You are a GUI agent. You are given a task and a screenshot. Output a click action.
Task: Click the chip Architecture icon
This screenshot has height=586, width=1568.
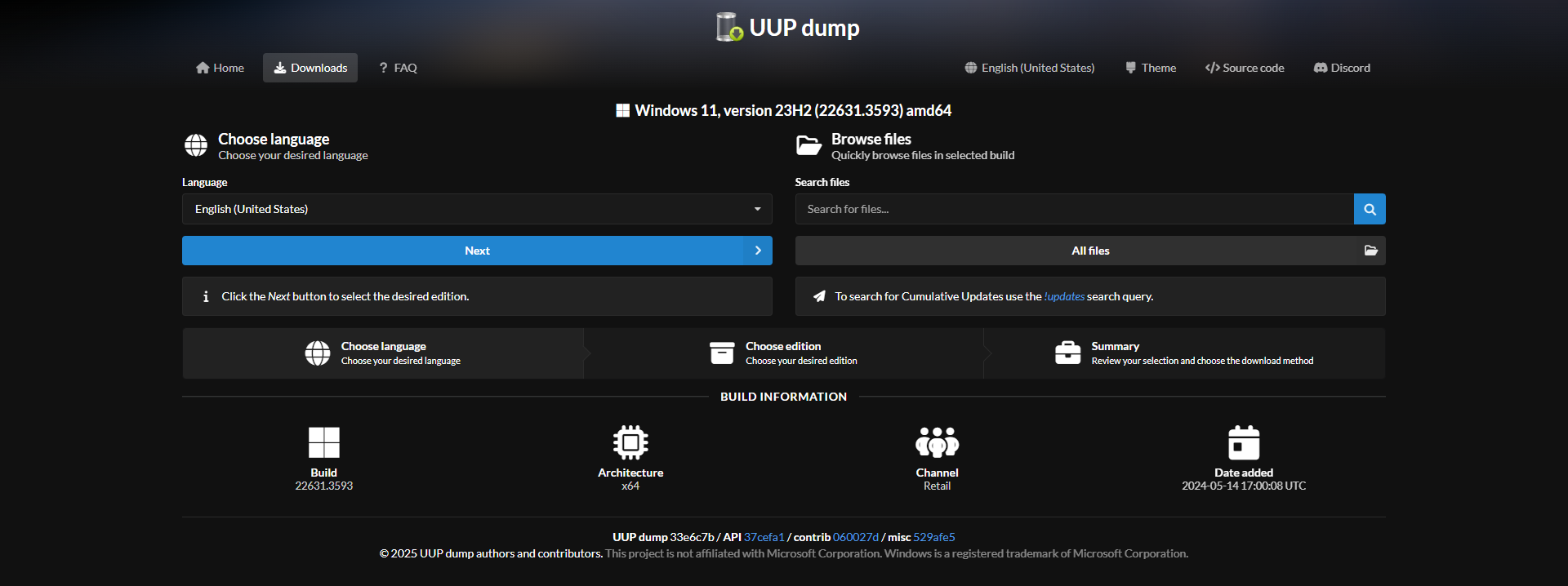pos(630,442)
